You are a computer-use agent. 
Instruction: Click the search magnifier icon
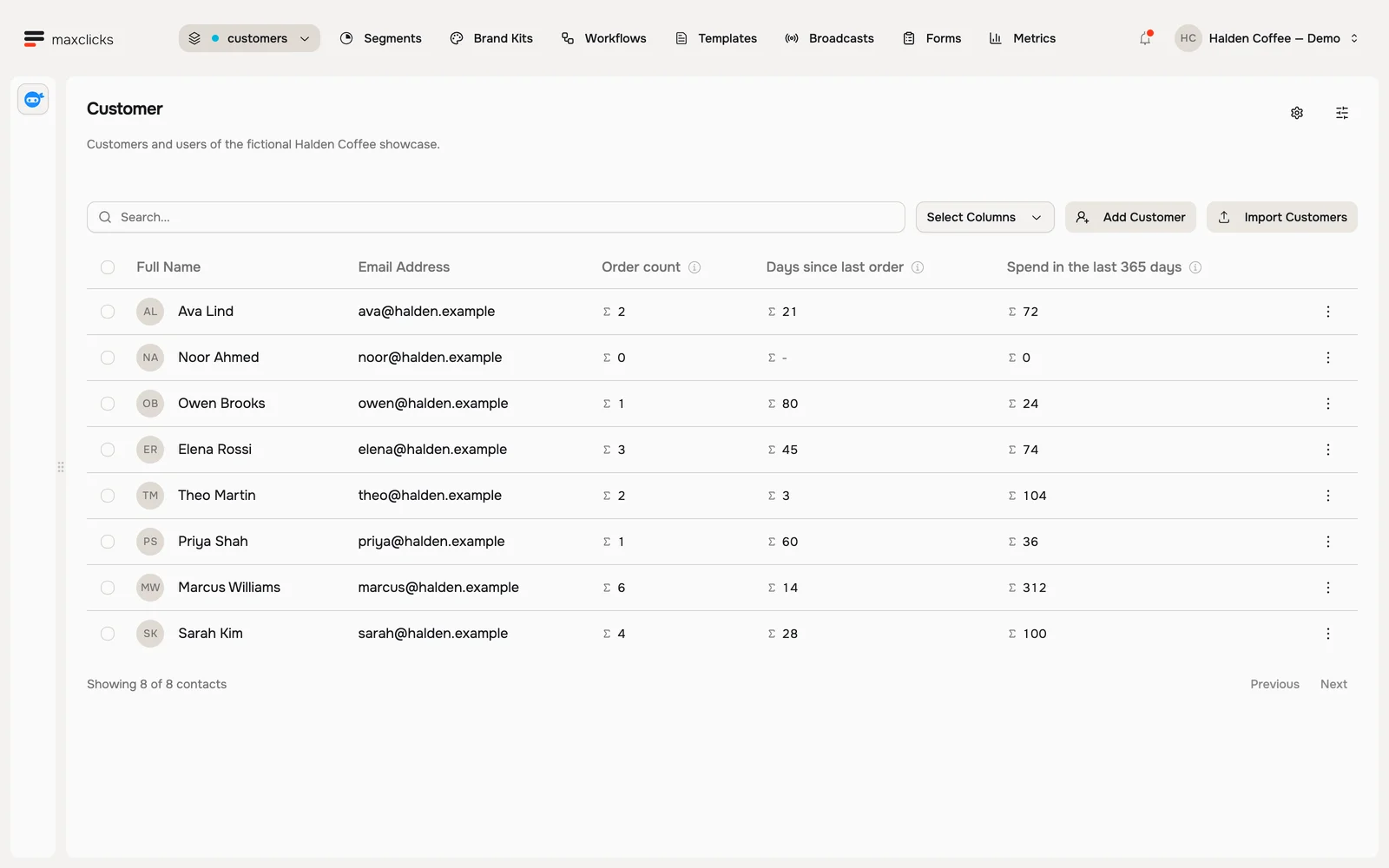pyautogui.click(x=105, y=217)
